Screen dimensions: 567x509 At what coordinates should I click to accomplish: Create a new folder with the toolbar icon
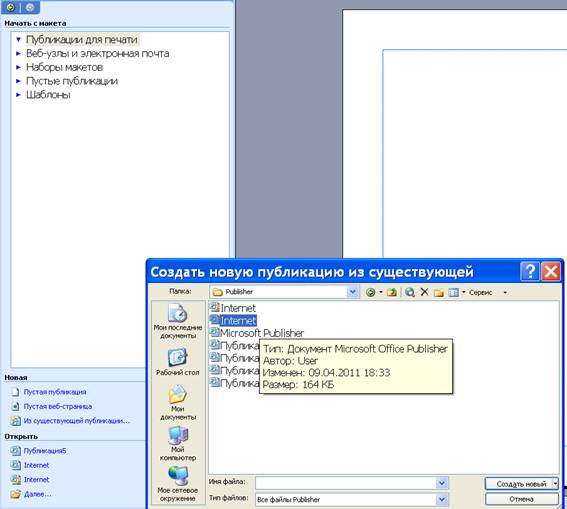(x=439, y=292)
